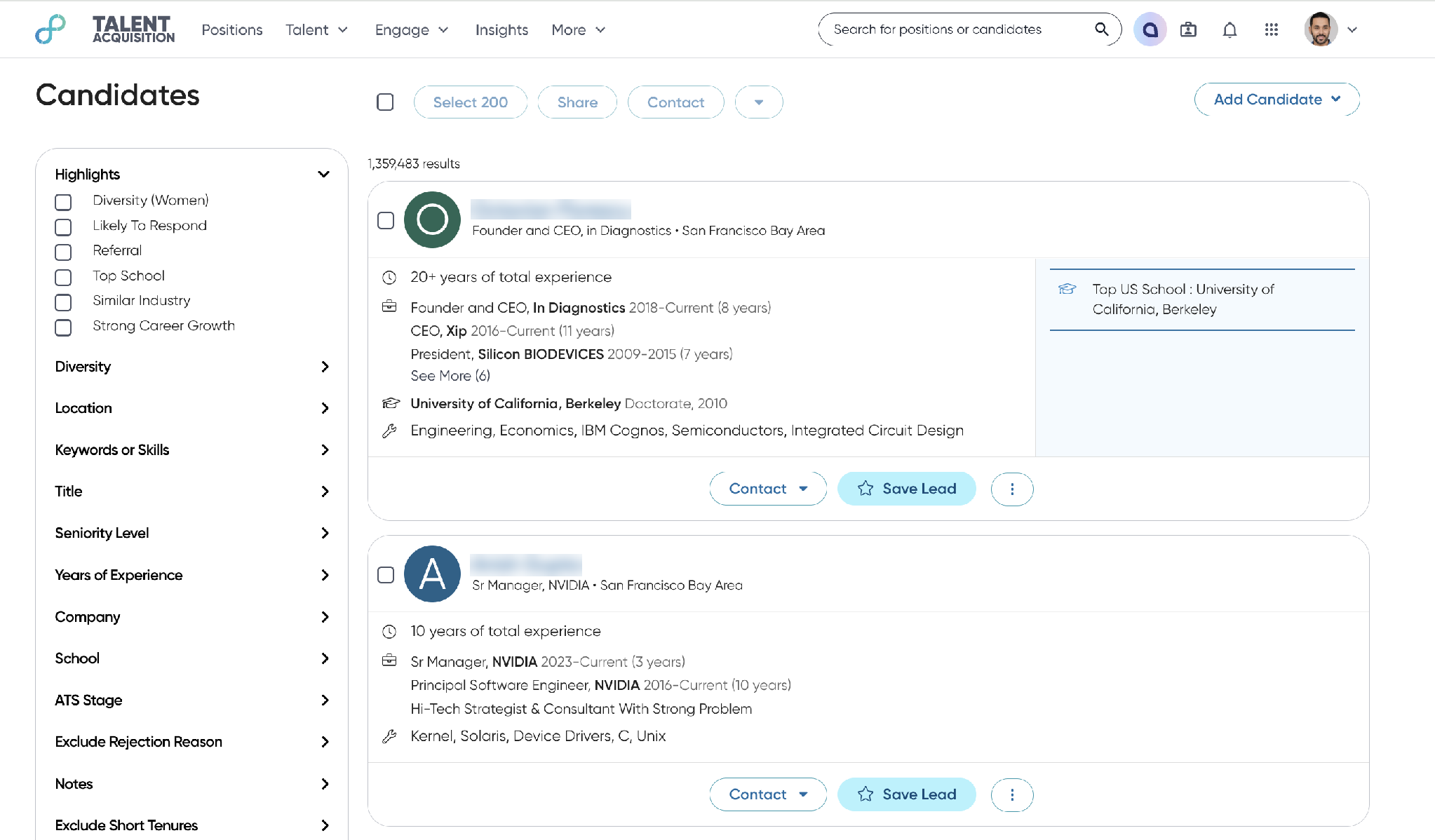Check the Top School filter
The width and height of the screenshot is (1435, 840).
(x=63, y=277)
